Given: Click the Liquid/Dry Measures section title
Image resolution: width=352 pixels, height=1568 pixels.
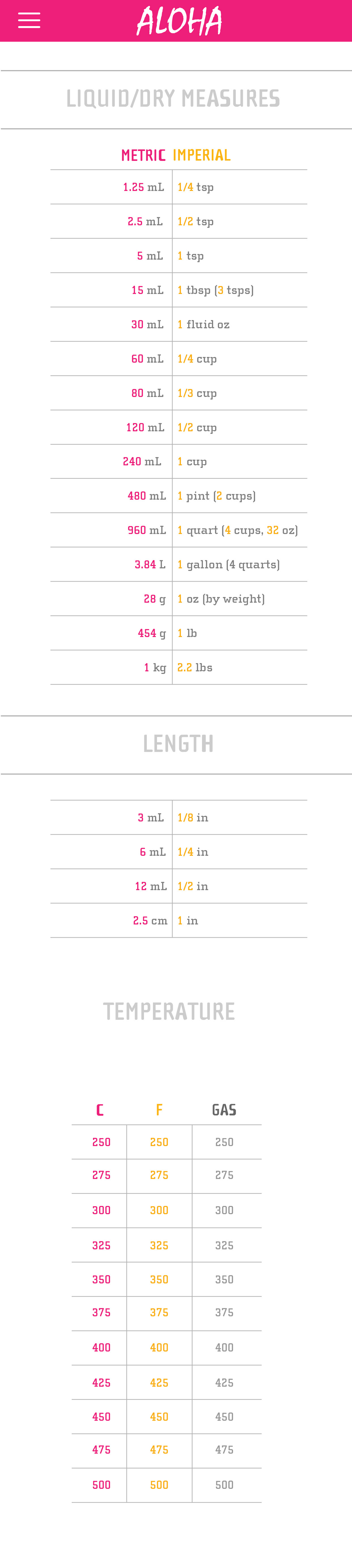Looking at the screenshot, I should point(173,98).
